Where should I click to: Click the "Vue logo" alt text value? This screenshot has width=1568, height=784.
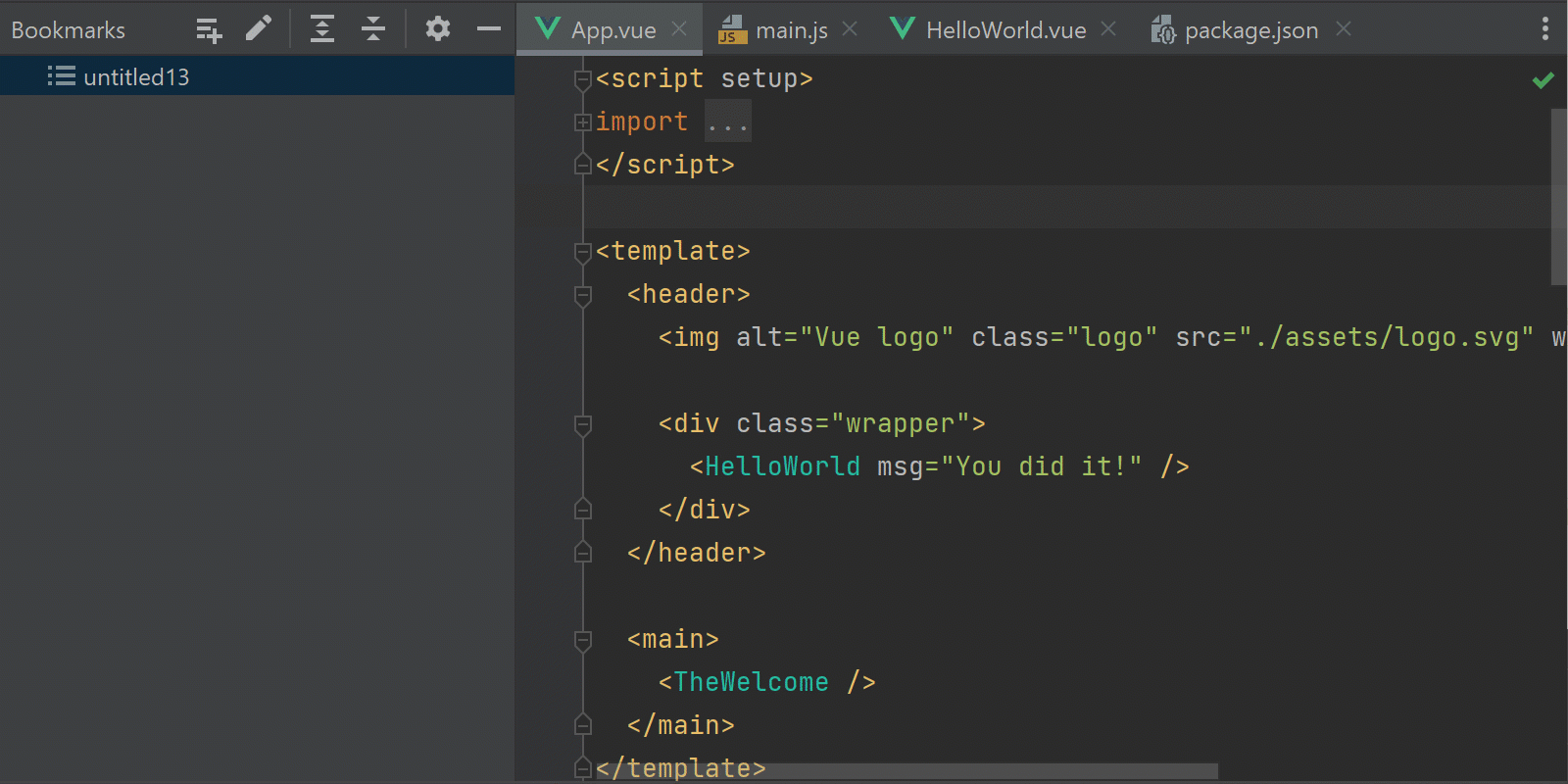(x=877, y=337)
